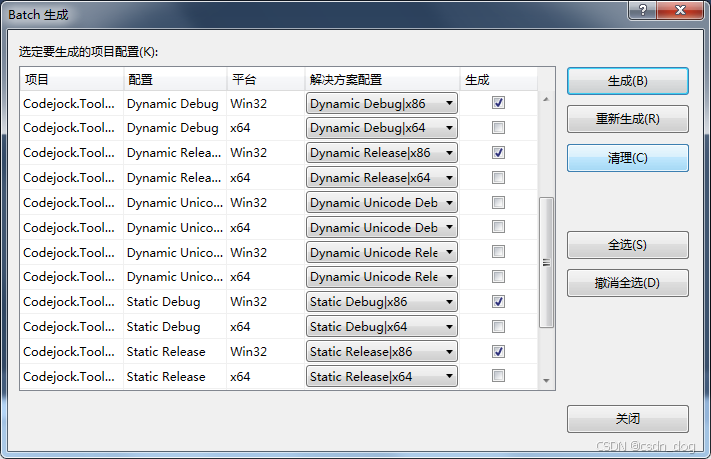Screen dimensions: 711x459
Task: Open Dynamic Unicode Deb dropdown in x64 row
Action: pos(381,227)
